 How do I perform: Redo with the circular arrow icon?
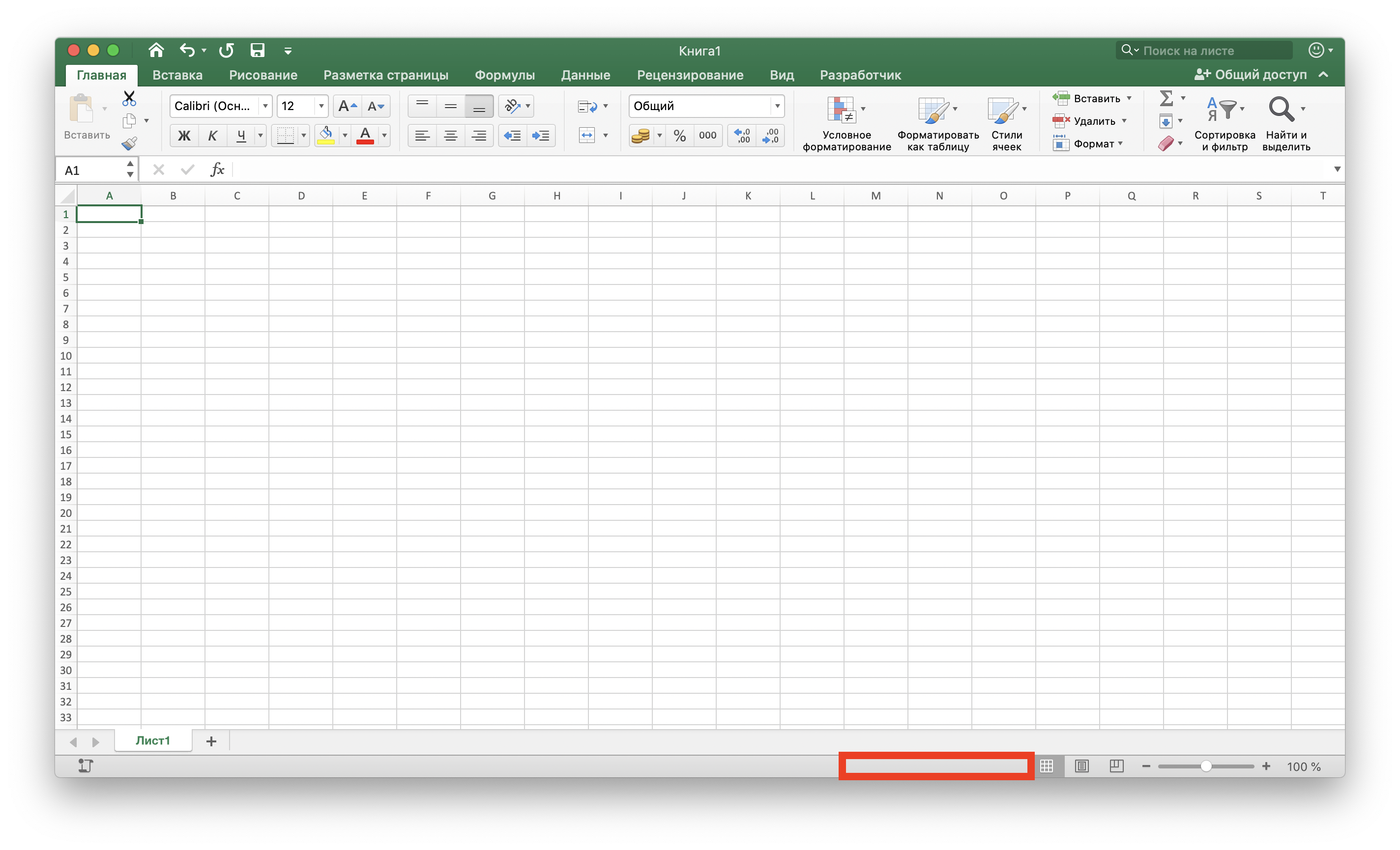tap(226, 51)
